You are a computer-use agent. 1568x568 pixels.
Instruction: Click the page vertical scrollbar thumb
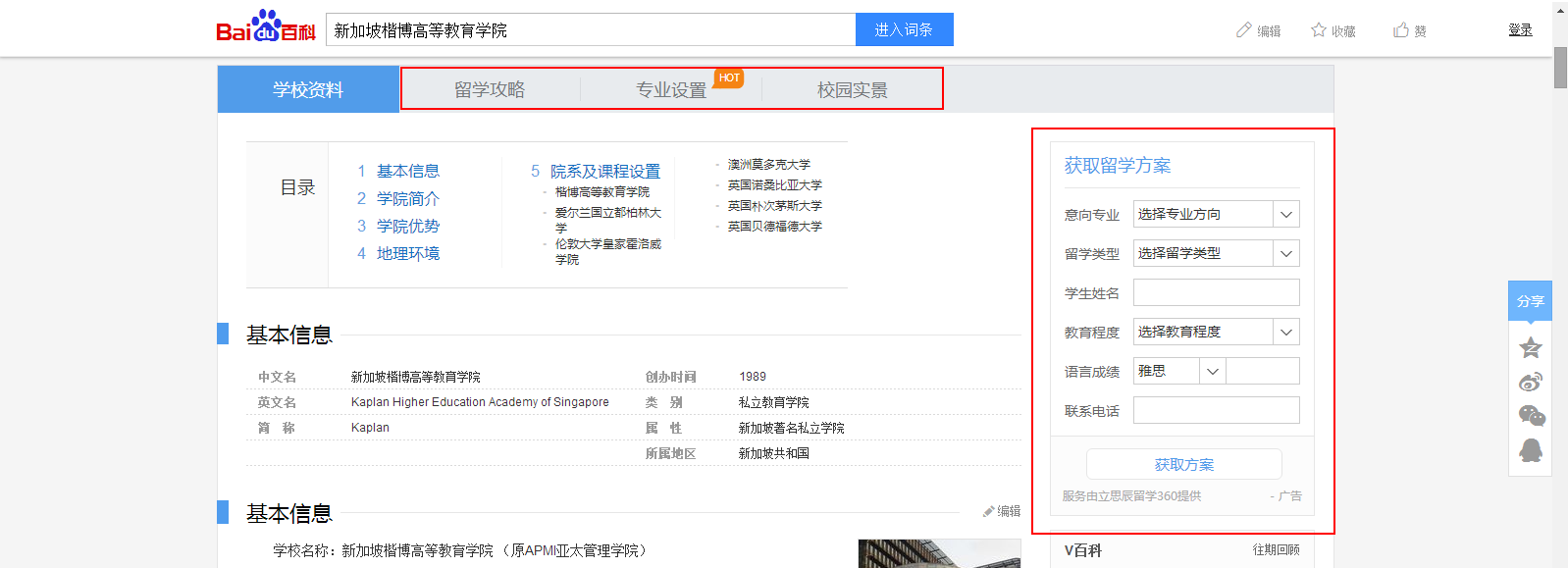click(1560, 67)
